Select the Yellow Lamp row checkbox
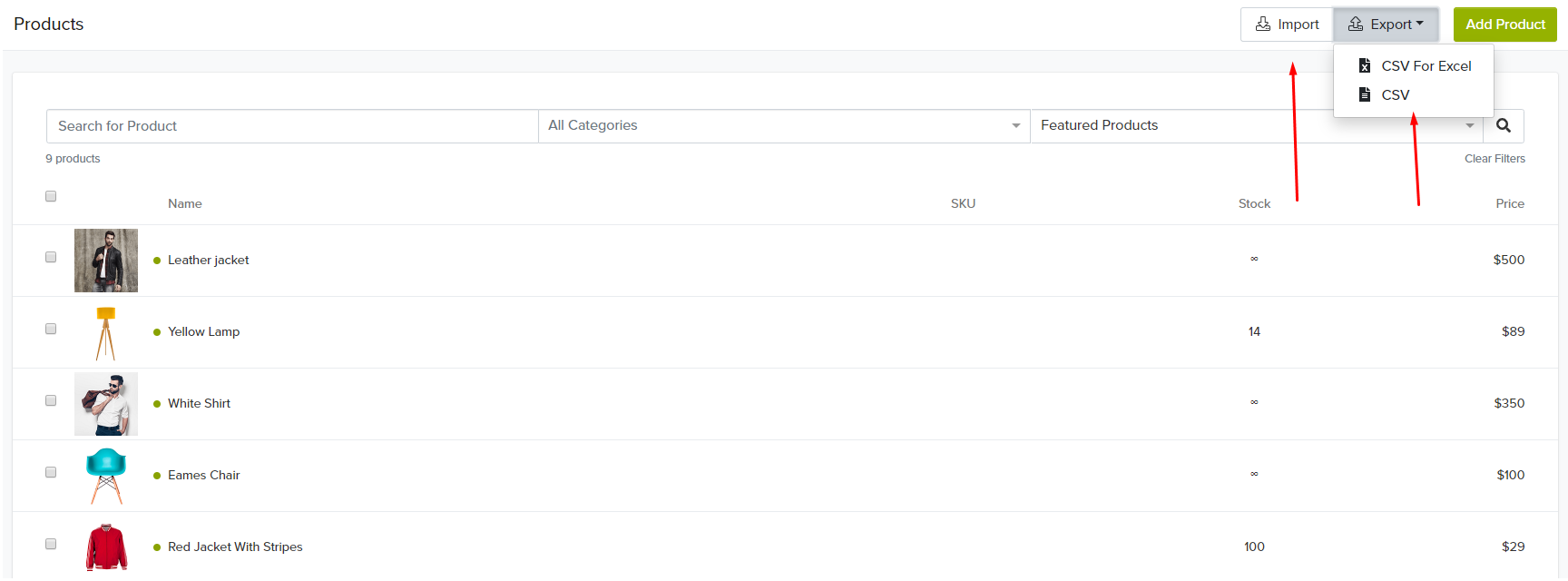 [51, 329]
